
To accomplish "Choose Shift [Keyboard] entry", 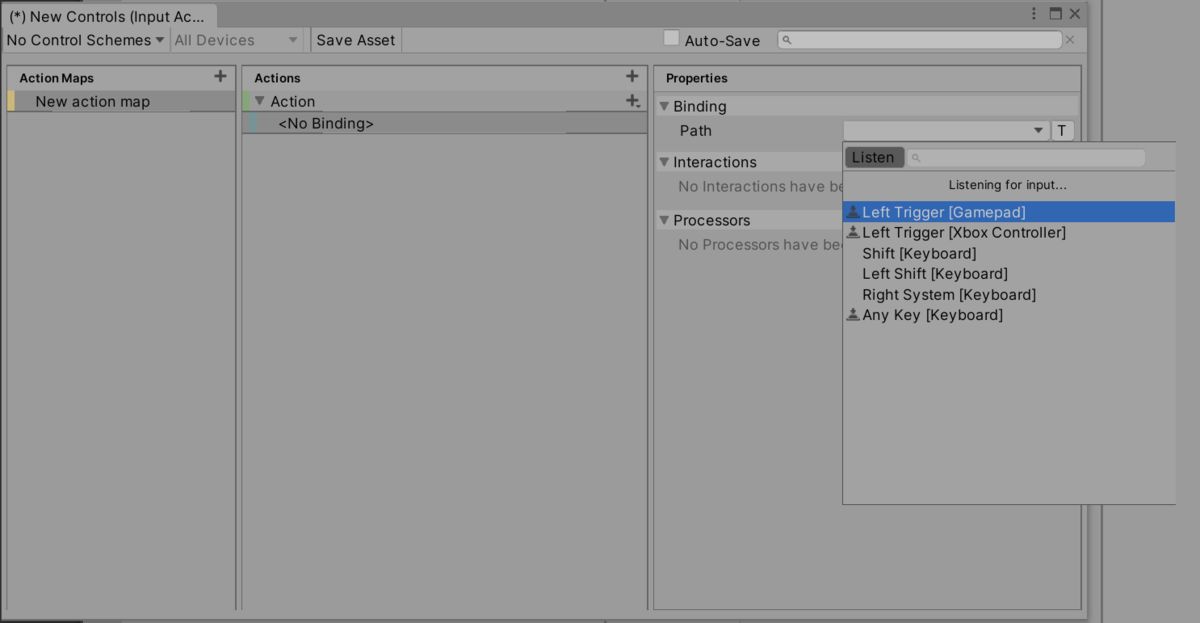I will pos(1009,253).
